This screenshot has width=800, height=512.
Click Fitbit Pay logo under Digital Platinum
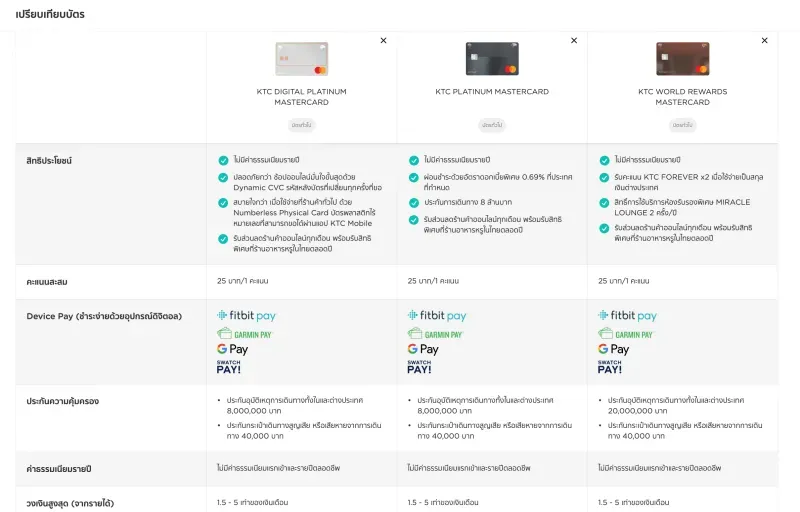coord(246,316)
